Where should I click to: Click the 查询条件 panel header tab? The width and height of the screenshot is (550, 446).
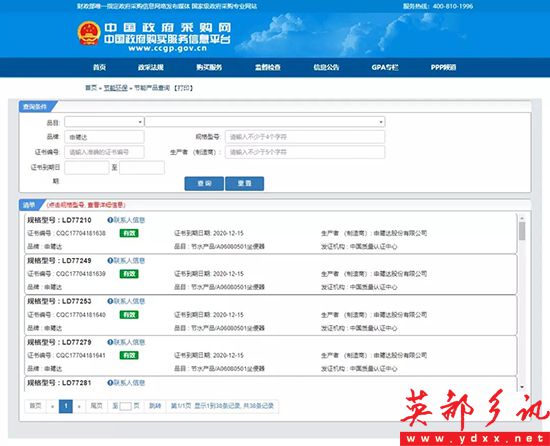tap(36, 107)
